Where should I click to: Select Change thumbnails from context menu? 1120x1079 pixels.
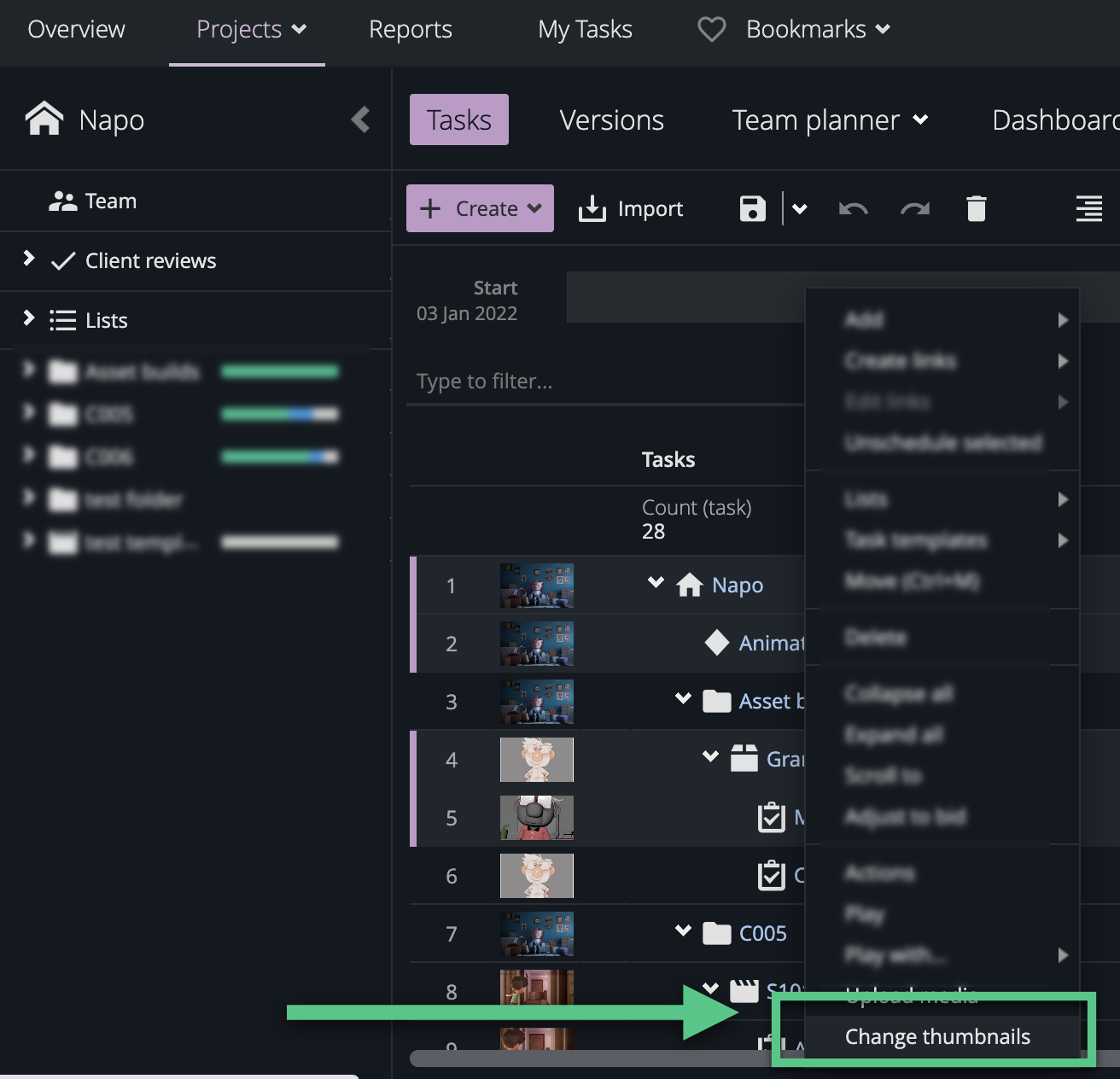(x=936, y=1036)
